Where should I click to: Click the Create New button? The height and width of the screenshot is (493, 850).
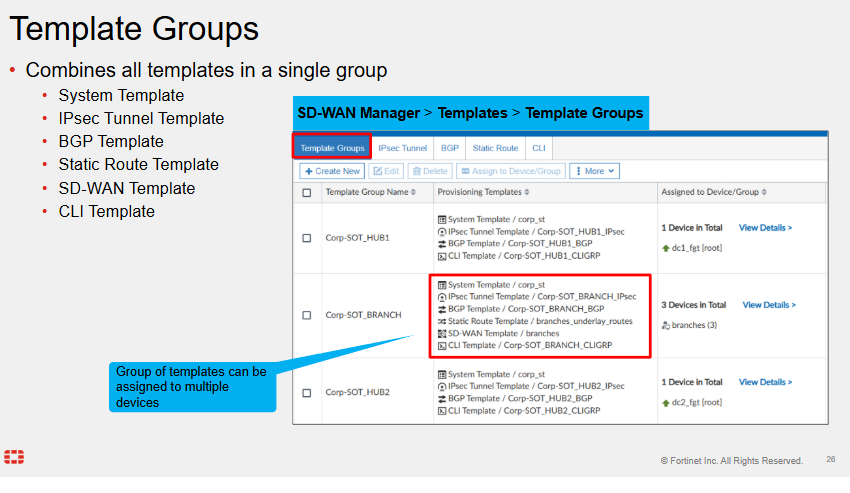click(332, 171)
